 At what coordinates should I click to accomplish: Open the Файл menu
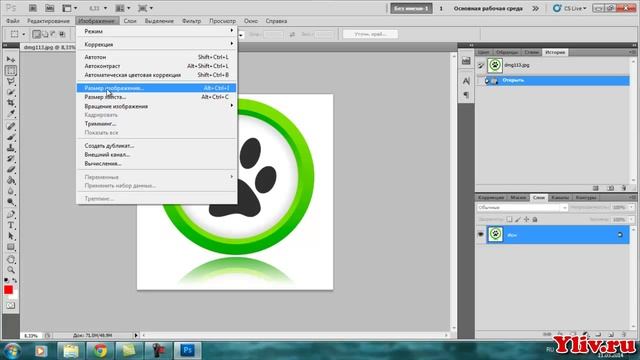(13, 21)
